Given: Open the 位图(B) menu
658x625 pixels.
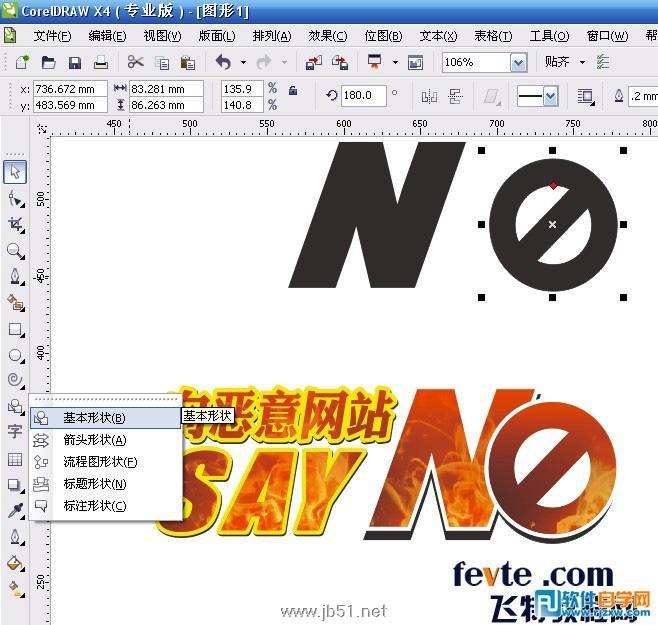Looking at the screenshot, I should click(x=383, y=36).
